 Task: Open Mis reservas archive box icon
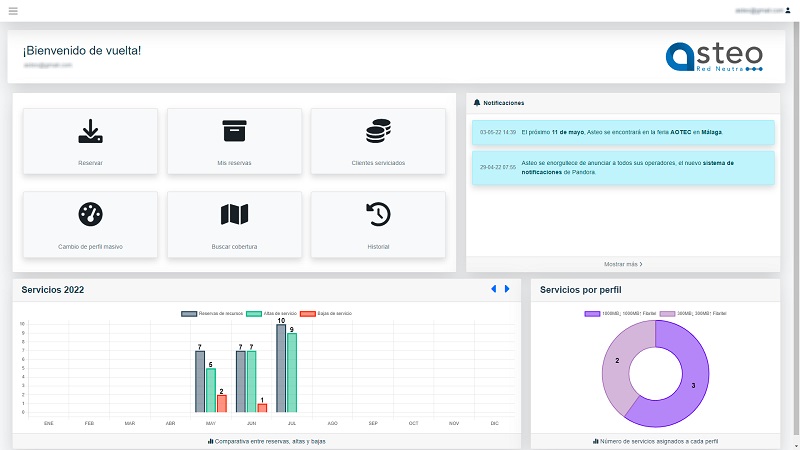coord(234,131)
